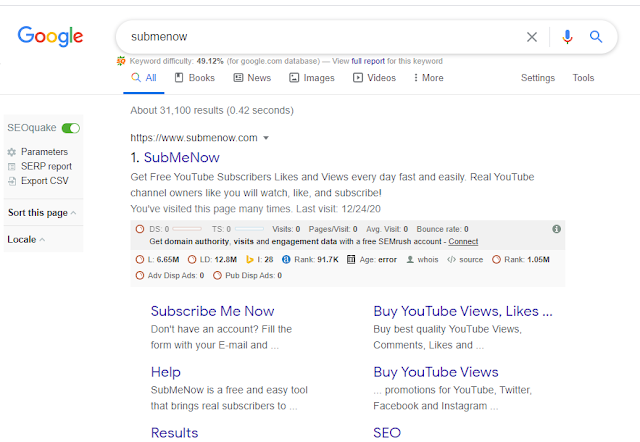Open dropdown arrow next to submenow.com URL
The width and height of the screenshot is (640, 442).
[266, 138]
